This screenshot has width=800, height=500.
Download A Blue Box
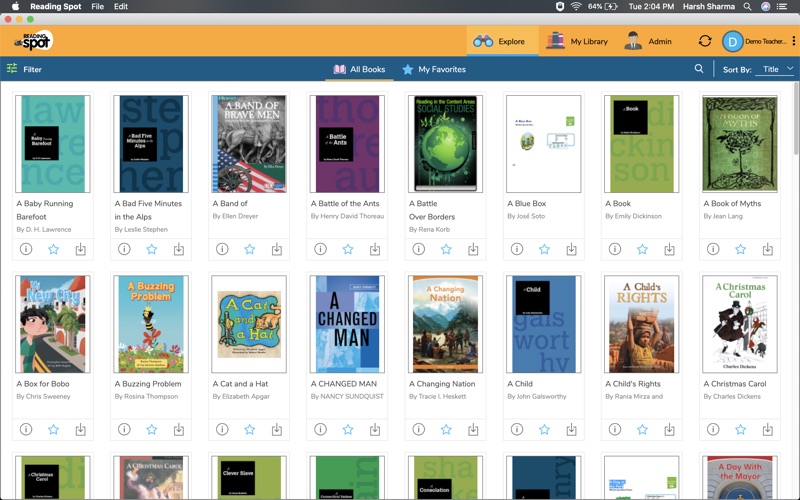click(571, 249)
